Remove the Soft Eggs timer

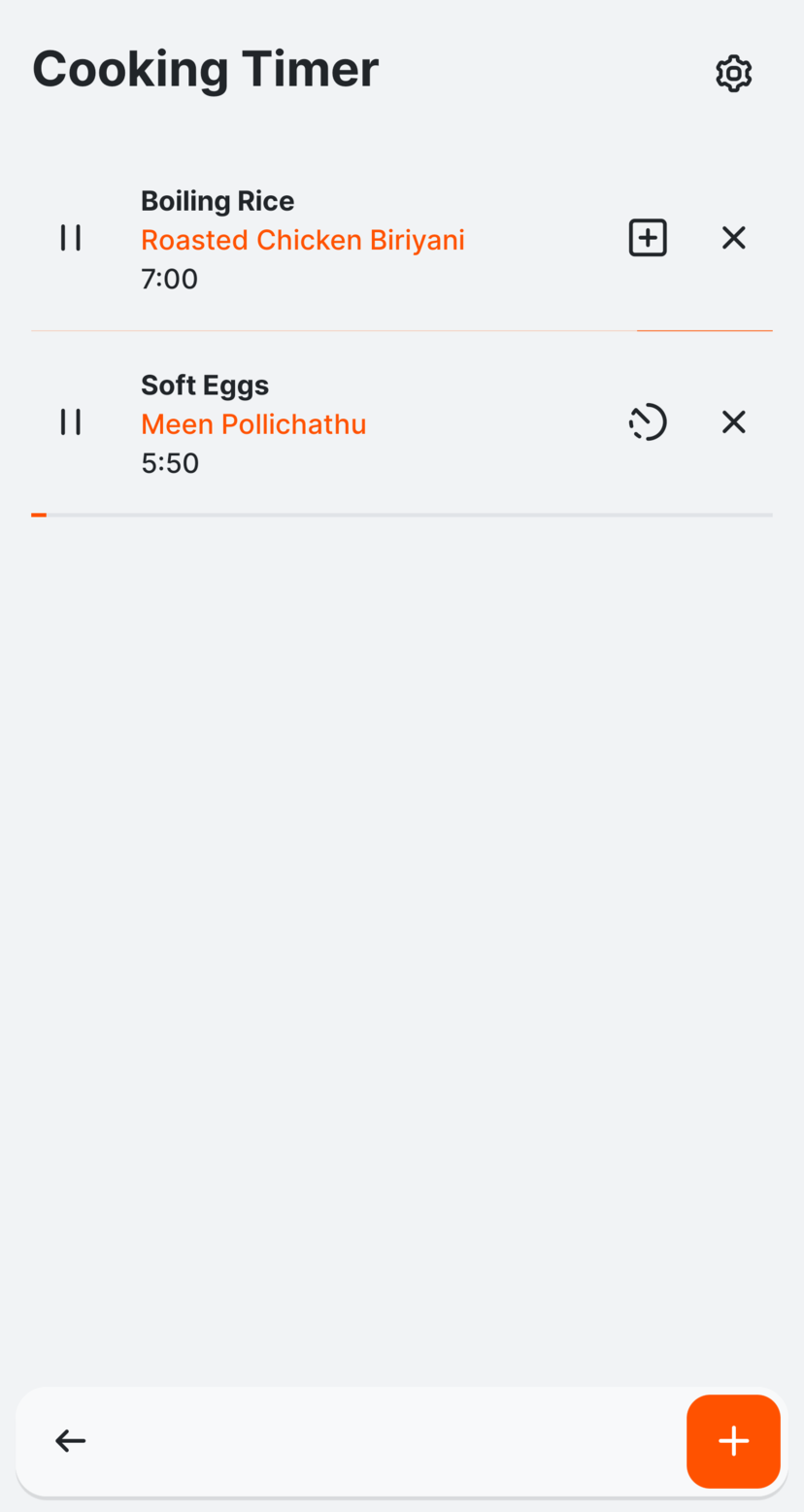(733, 421)
